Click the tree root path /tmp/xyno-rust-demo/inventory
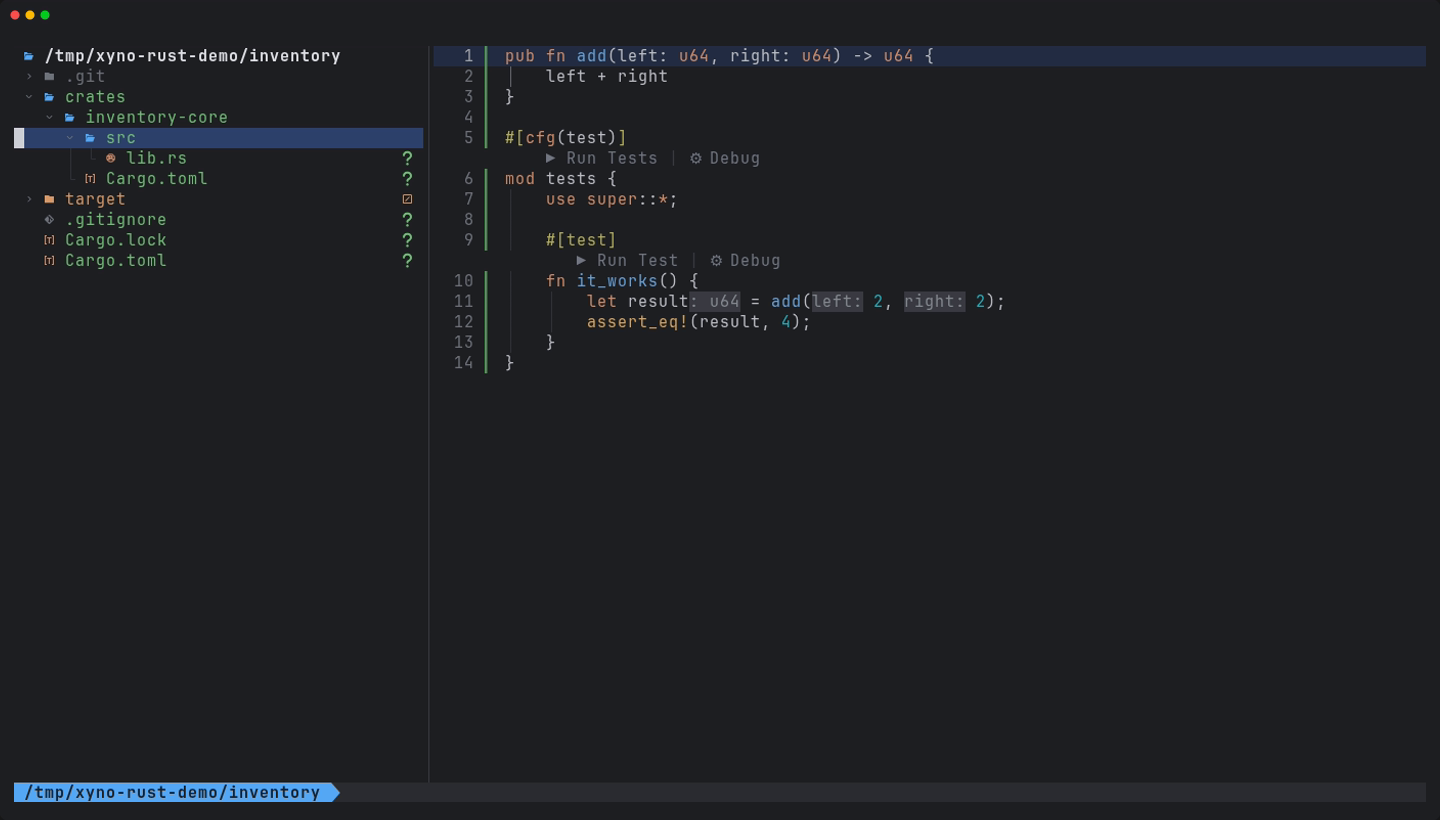The width and height of the screenshot is (1440, 820). point(193,56)
